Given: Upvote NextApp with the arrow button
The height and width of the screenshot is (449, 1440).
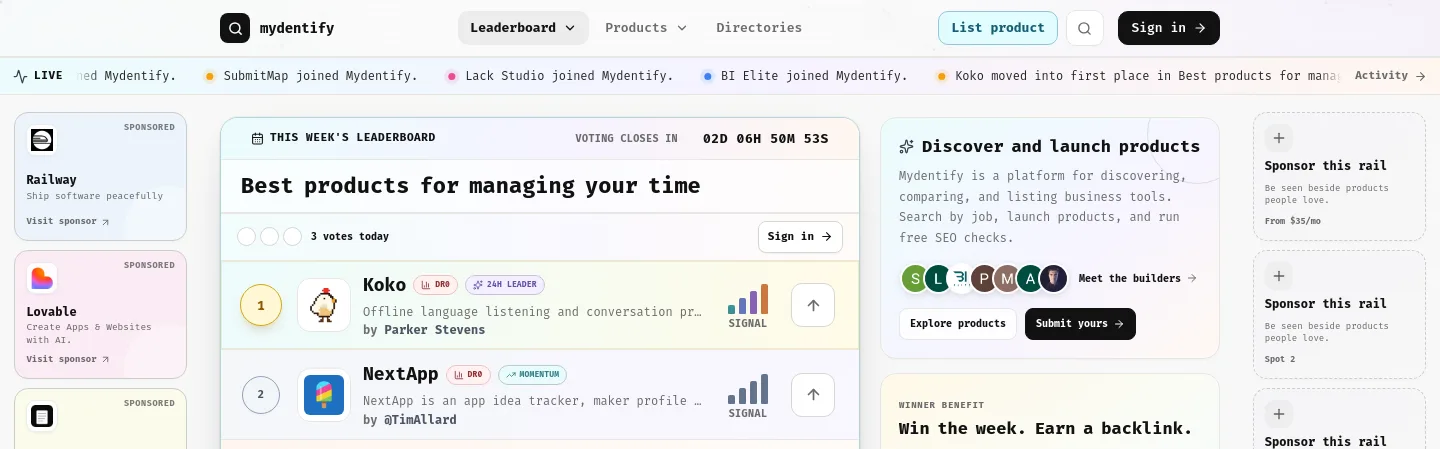Looking at the screenshot, I should (x=813, y=395).
